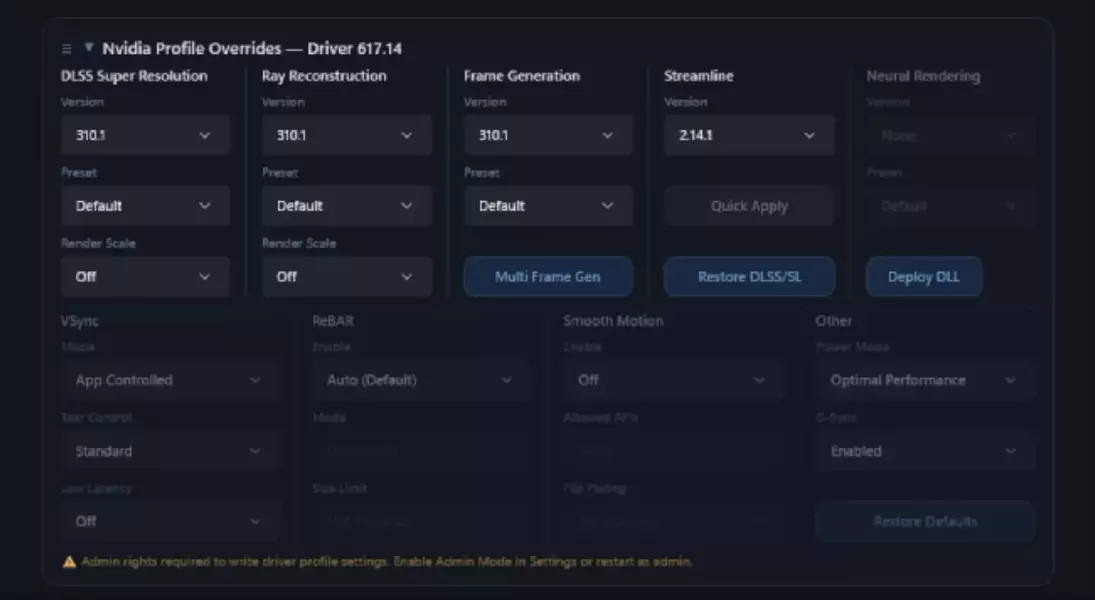Open Streamline Version 2.14.1 dropdown
Viewport: 1095px width, 600px height.
coord(749,136)
